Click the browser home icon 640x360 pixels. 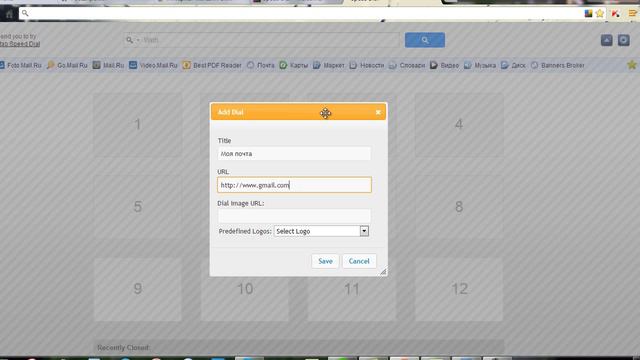(x=9, y=14)
